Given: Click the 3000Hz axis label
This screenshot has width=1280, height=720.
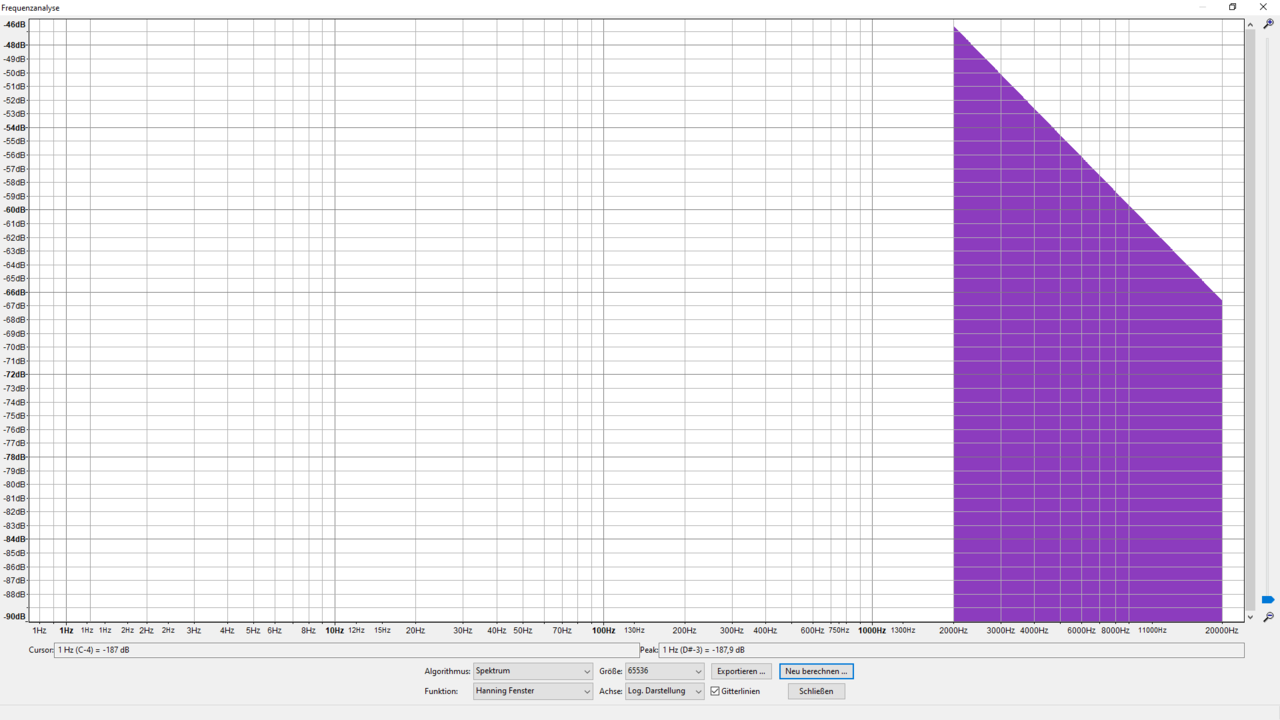Looking at the screenshot, I should point(1001,630).
